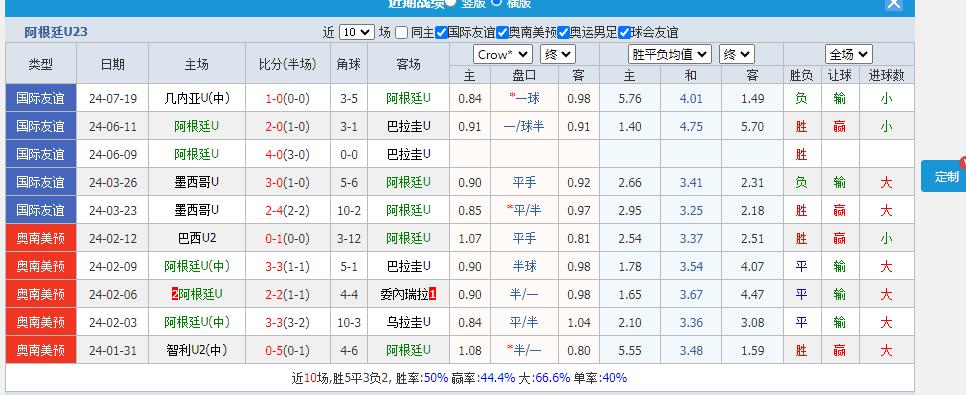The height and width of the screenshot is (395, 966).
Task: Uncheck the 国际友谊 filter checkbox
Action: [x=441, y=33]
